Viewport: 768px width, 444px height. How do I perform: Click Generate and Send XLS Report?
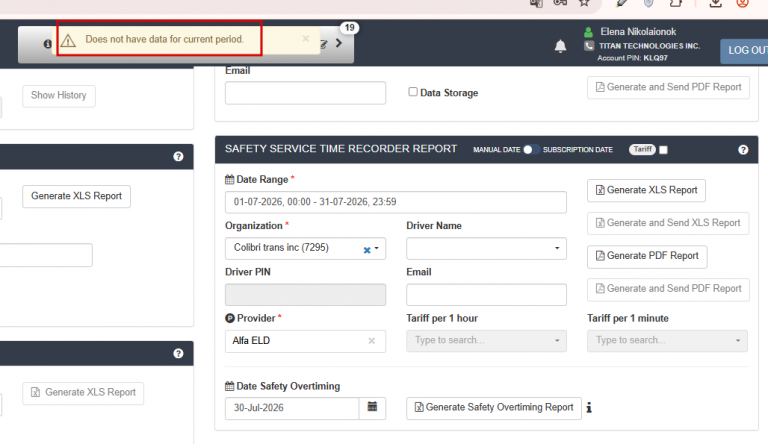point(668,223)
